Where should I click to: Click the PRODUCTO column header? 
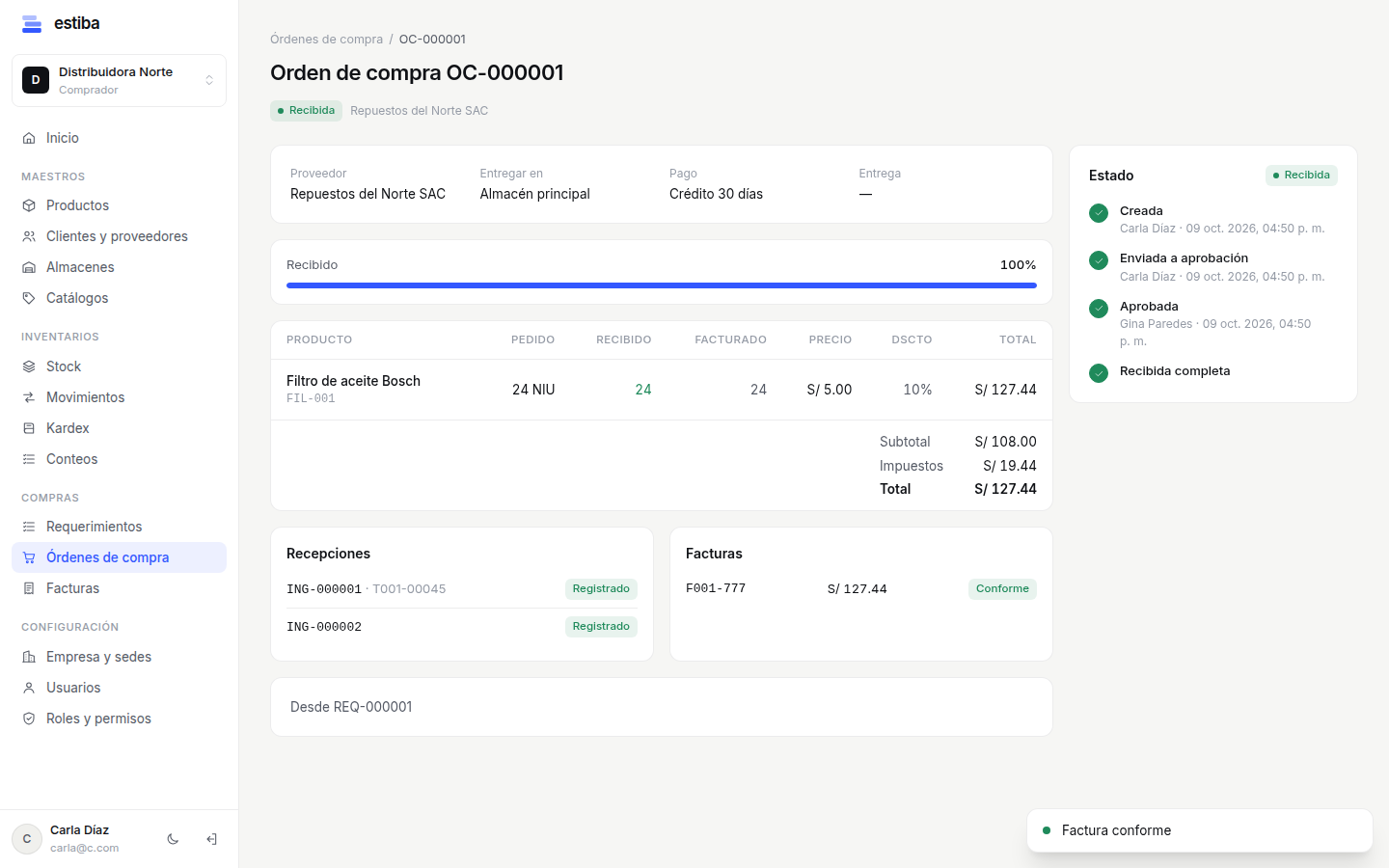click(319, 339)
